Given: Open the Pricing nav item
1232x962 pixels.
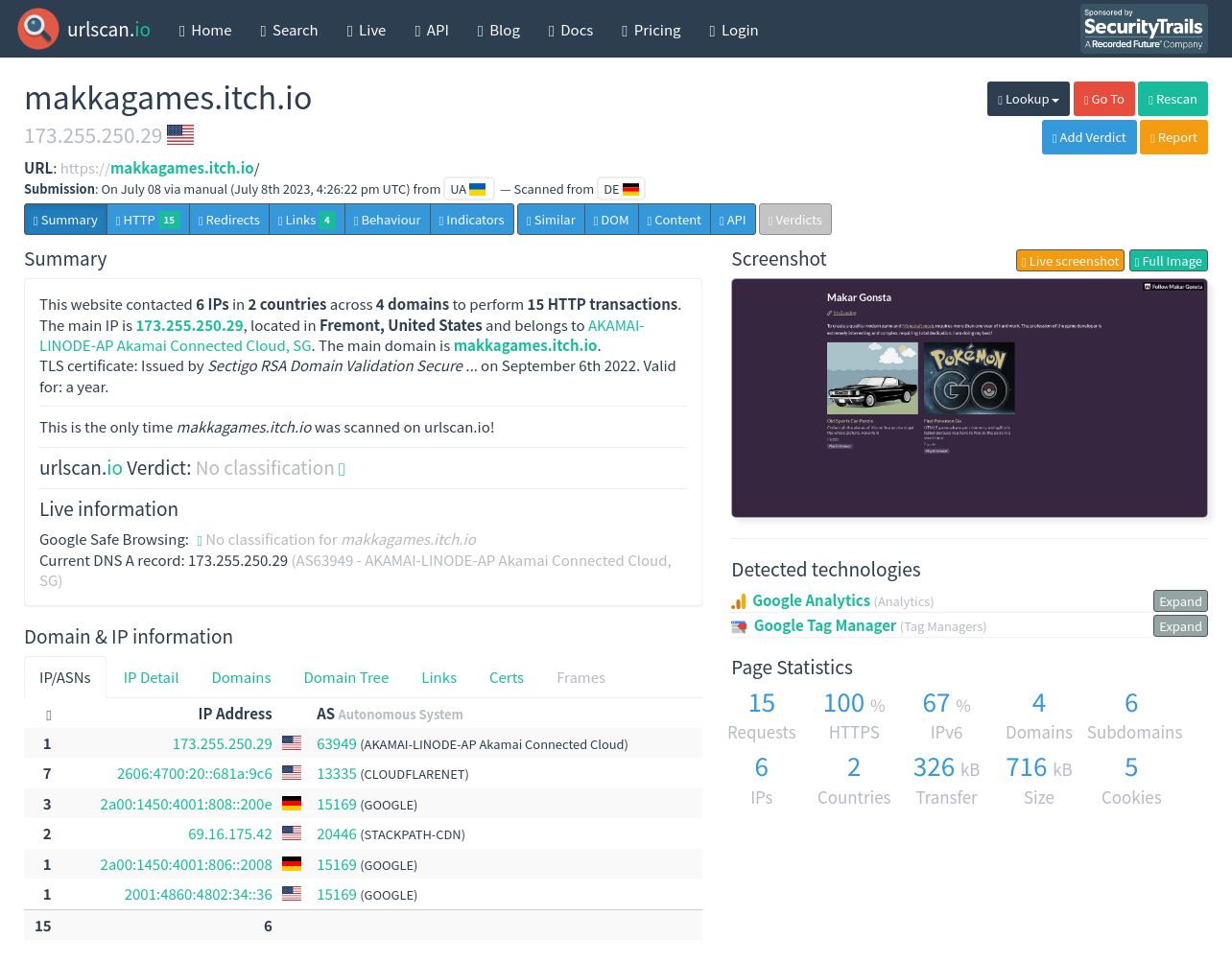Looking at the screenshot, I should pyautogui.click(x=652, y=30).
